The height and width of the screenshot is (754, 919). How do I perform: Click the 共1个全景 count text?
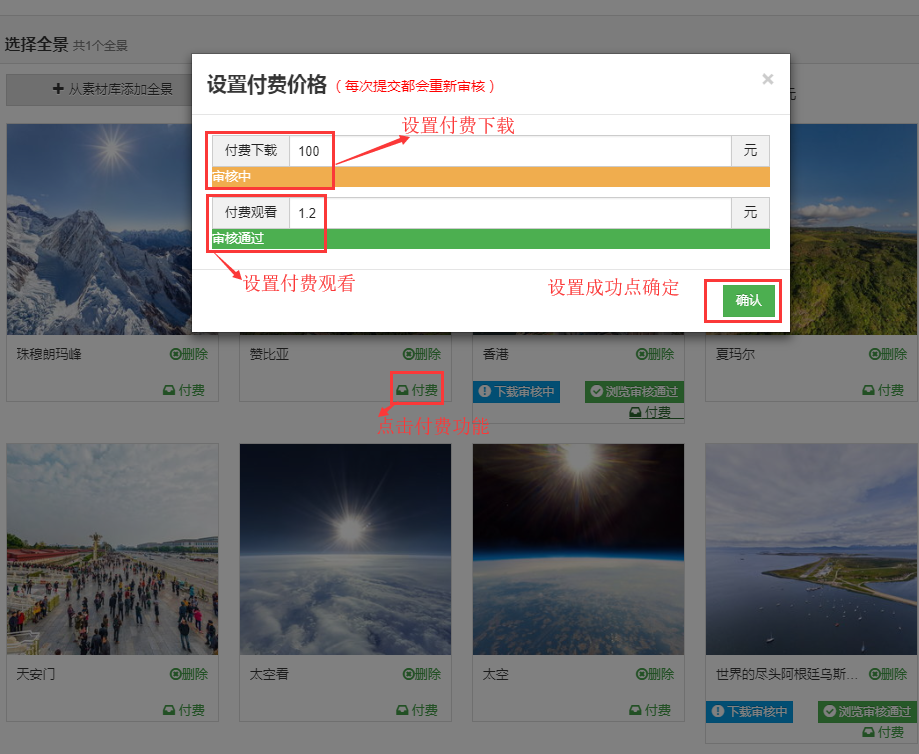point(100,46)
